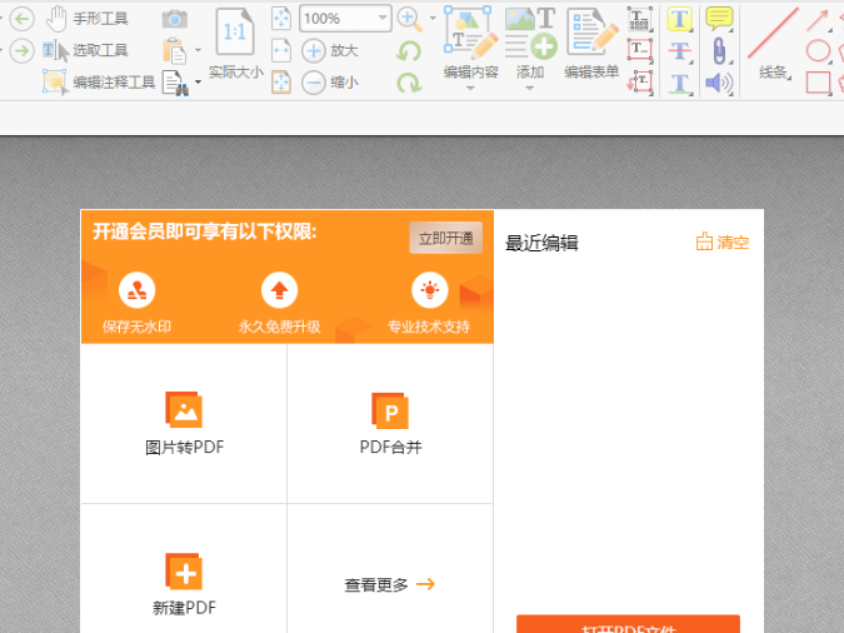Rotate view counterclockwise with green arrow
The height and width of the screenshot is (633, 844).
coord(409,51)
